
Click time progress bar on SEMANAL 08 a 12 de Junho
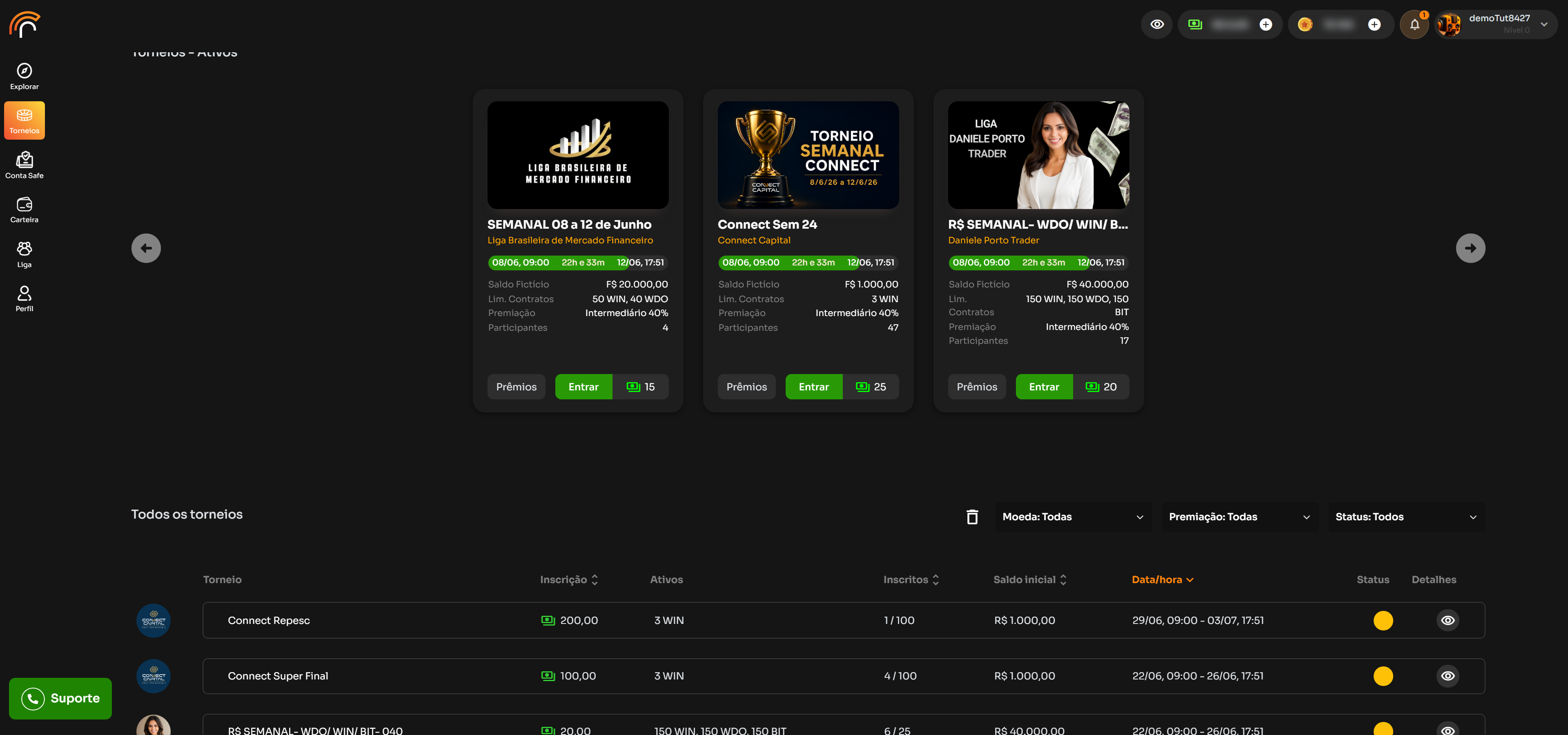pos(578,263)
